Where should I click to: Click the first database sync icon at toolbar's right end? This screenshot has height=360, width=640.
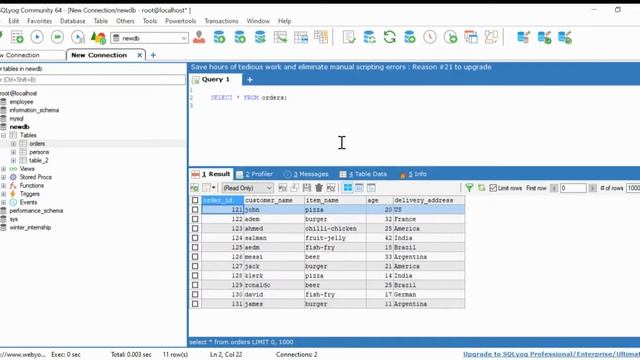524,37
